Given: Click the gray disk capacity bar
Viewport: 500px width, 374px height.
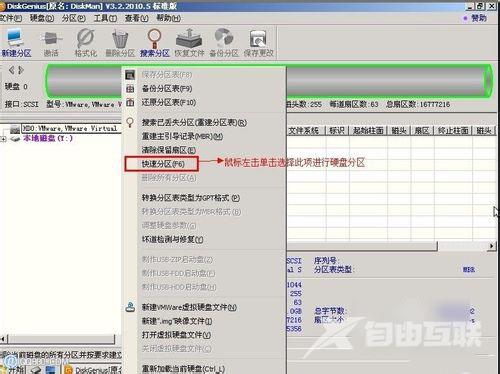Looking at the screenshot, I should [269, 81].
